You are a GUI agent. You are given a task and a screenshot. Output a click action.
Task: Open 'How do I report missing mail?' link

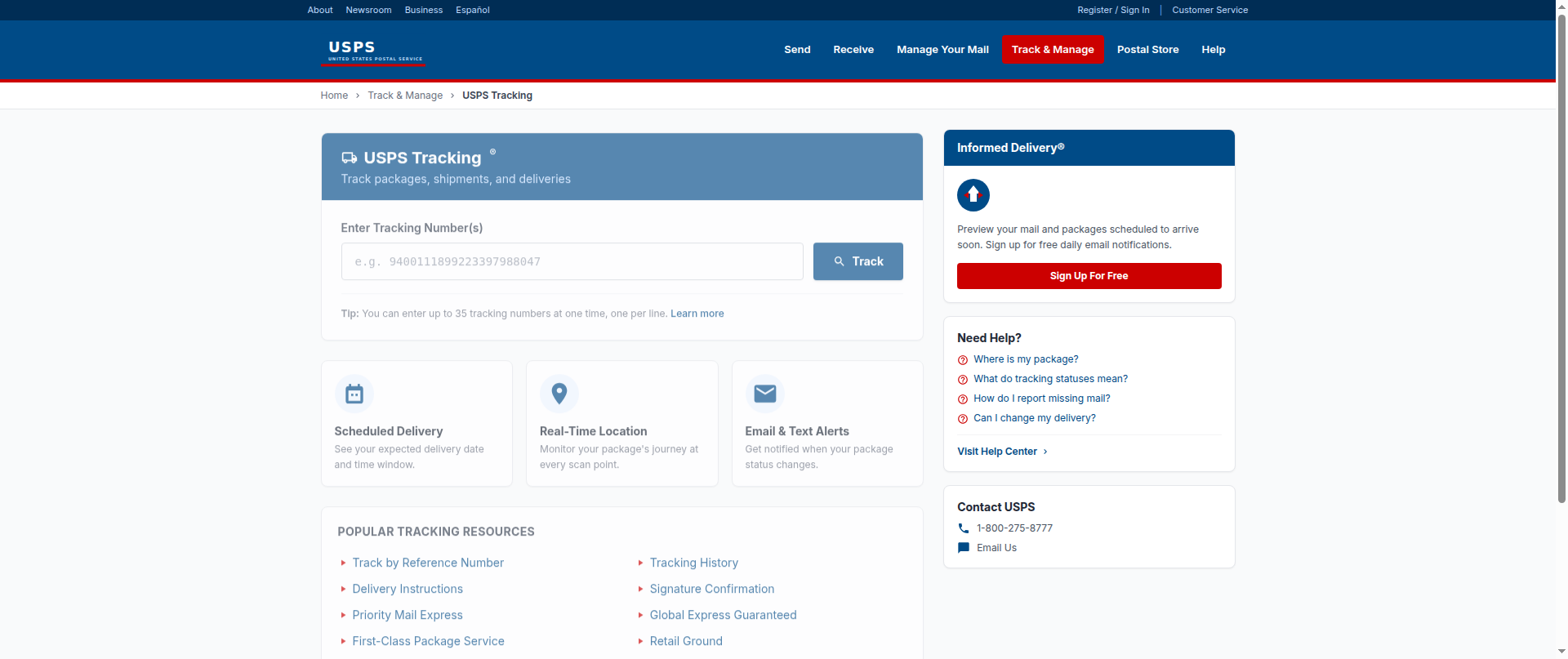pos(1042,399)
